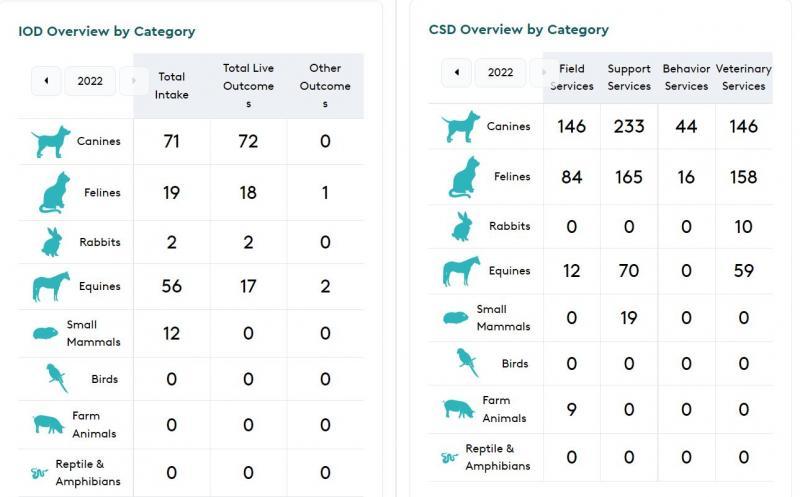Click the dog icon in IOD Canines row
Viewport: 800px width, 497px height.
[x=51, y=141]
